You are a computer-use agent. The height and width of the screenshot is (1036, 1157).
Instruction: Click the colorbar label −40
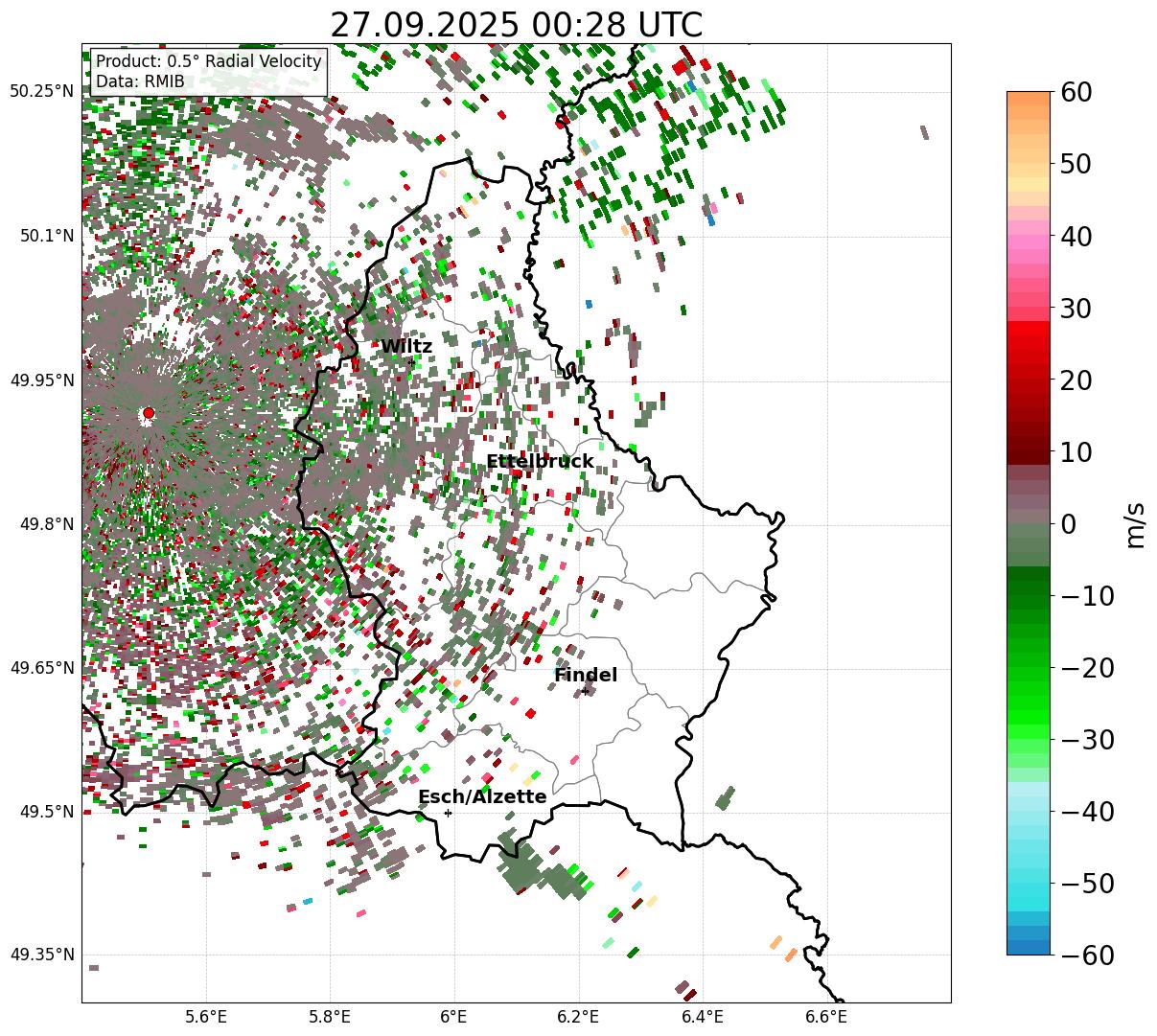tap(1087, 811)
